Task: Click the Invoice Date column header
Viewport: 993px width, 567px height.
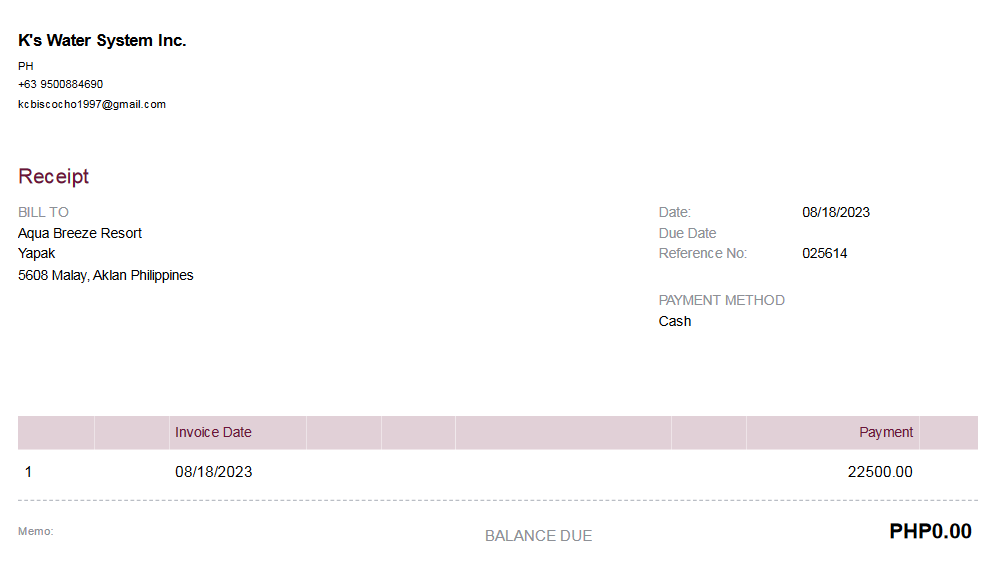Action: (213, 432)
